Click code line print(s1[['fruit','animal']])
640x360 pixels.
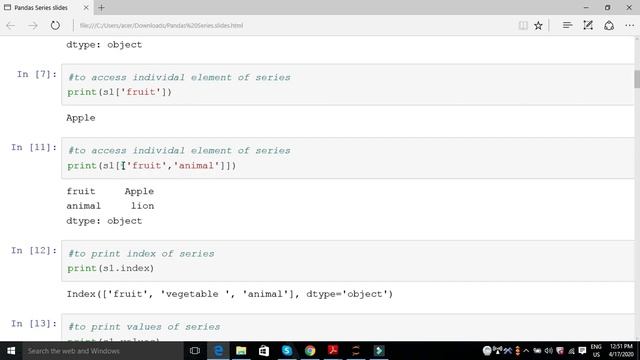(x=151, y=165)
